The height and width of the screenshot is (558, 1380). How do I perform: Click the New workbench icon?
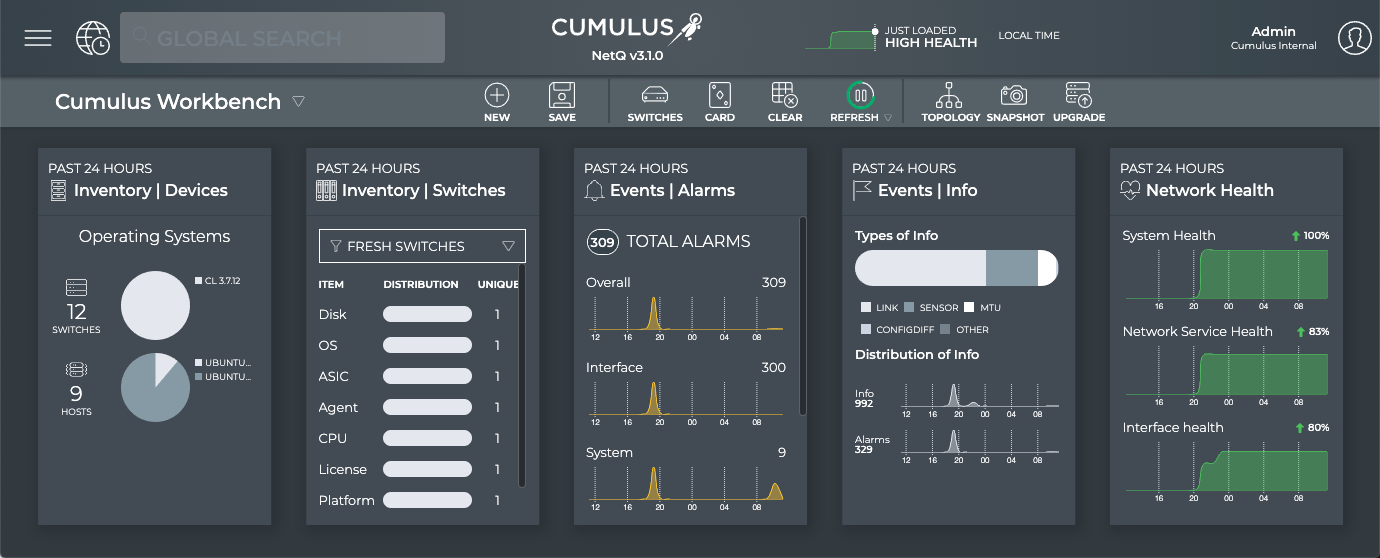497,96
